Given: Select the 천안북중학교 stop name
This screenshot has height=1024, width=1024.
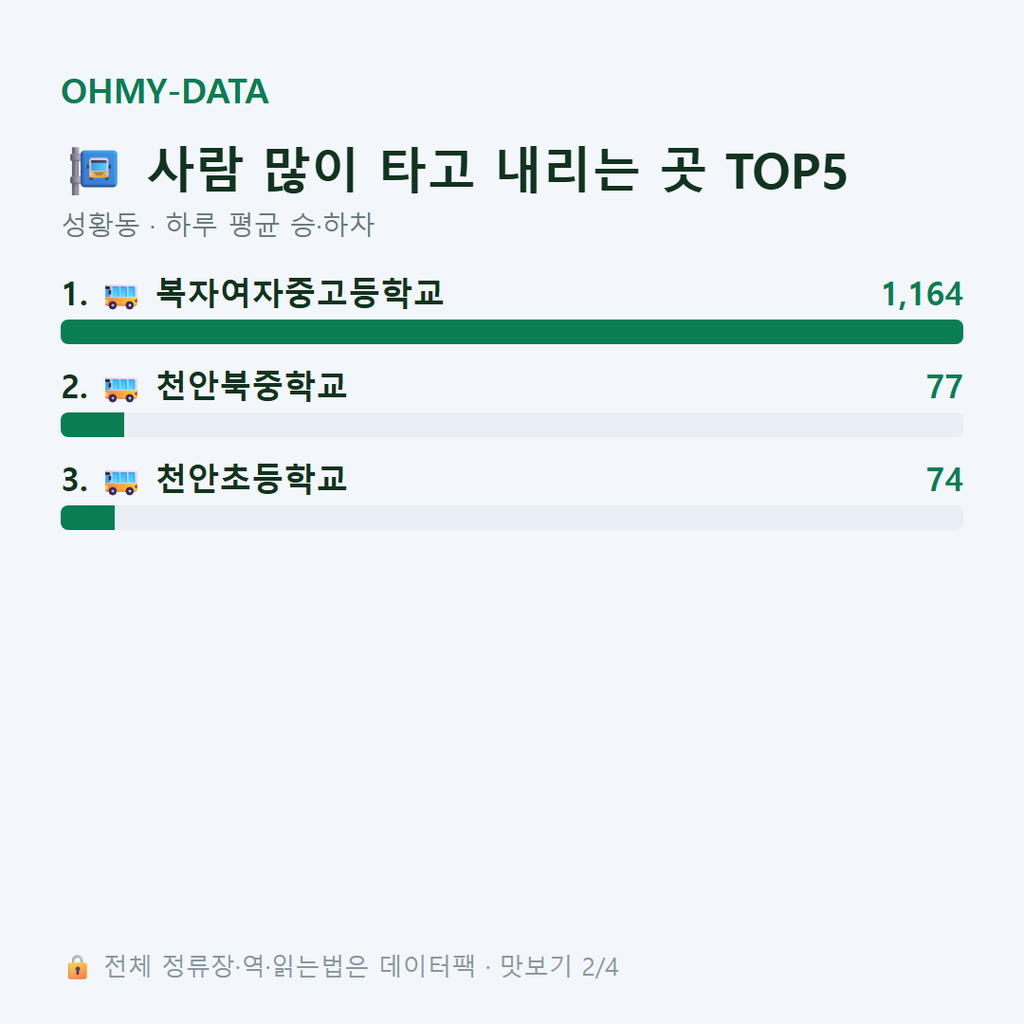Looking at the screenshot, I should point(251,385).
